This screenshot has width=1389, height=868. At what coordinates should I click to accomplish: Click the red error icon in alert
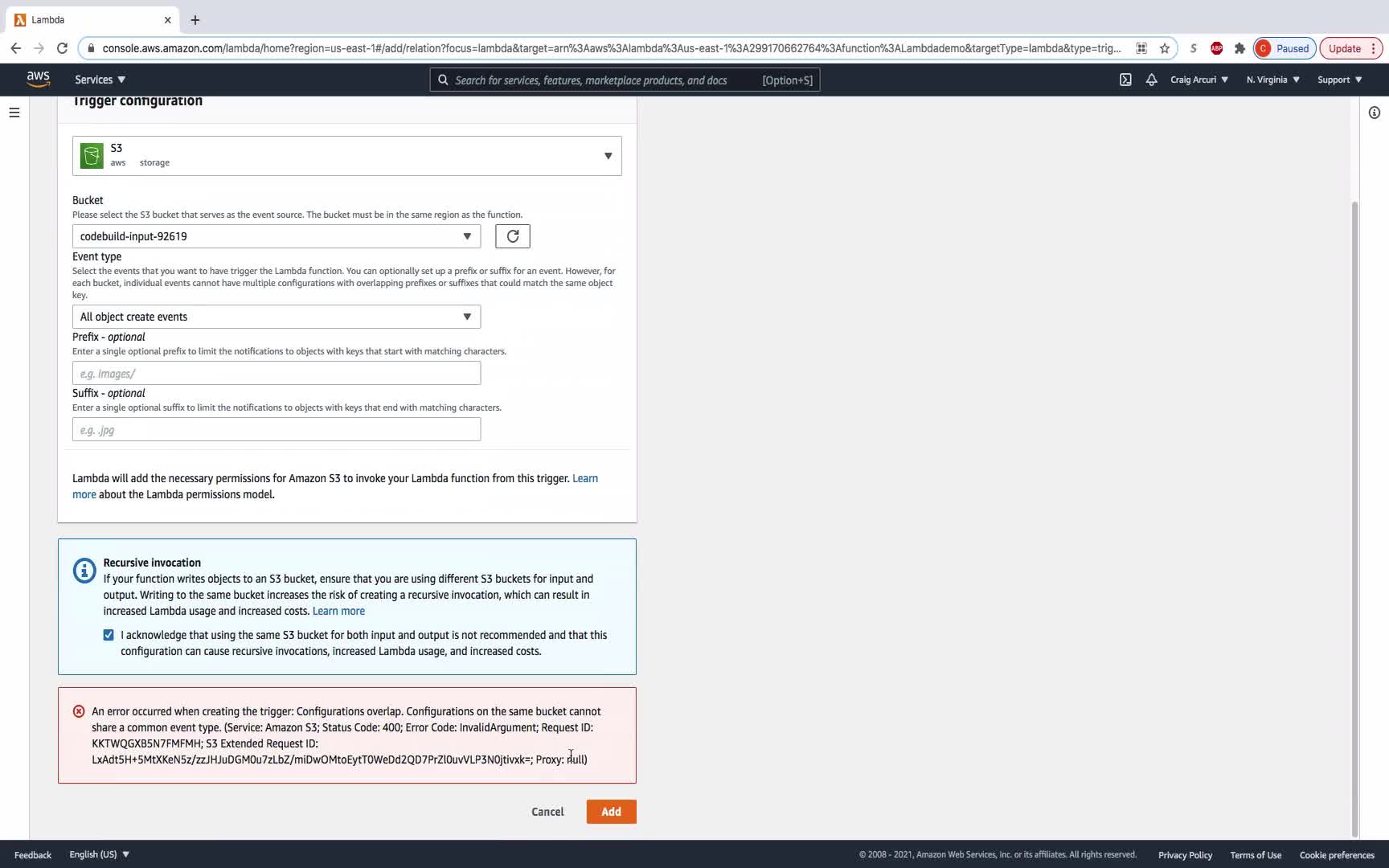point(79,711)
